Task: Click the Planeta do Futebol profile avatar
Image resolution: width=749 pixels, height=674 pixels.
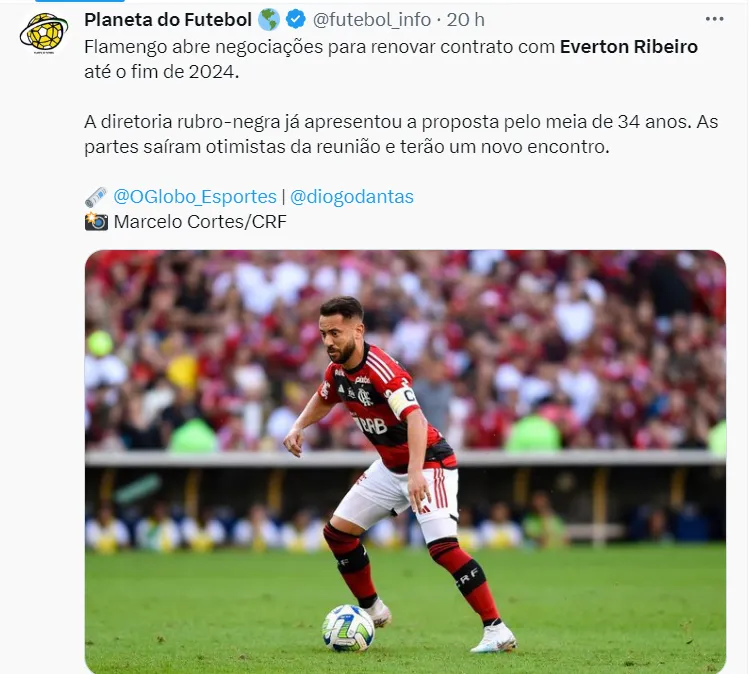Action: [x=43, y=33]
